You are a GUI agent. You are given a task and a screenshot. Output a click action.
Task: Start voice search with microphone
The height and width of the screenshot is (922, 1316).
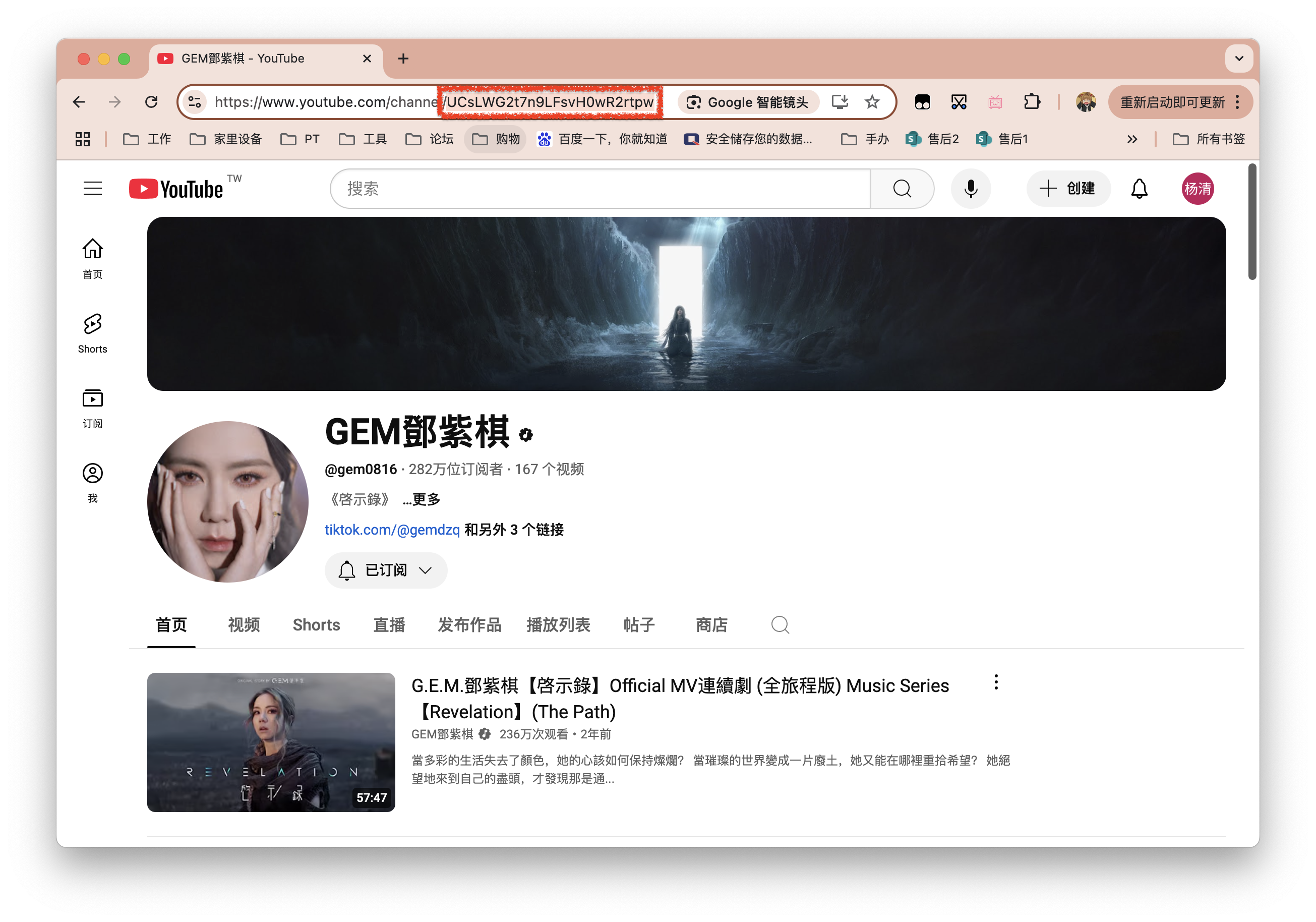point(971,188)
